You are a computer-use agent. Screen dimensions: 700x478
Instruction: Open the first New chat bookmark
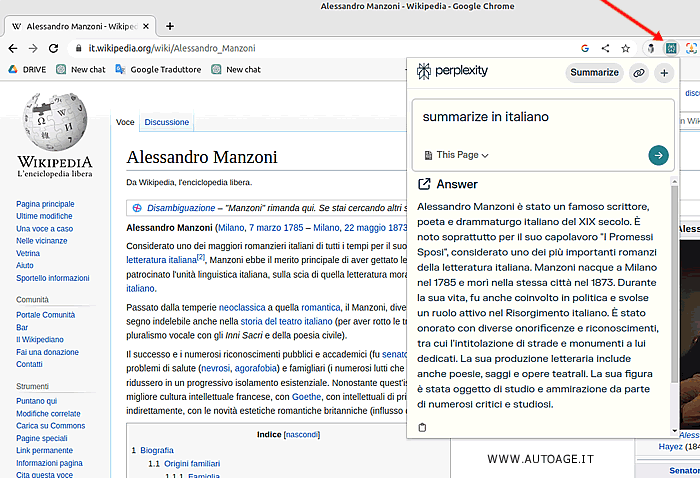81,69
